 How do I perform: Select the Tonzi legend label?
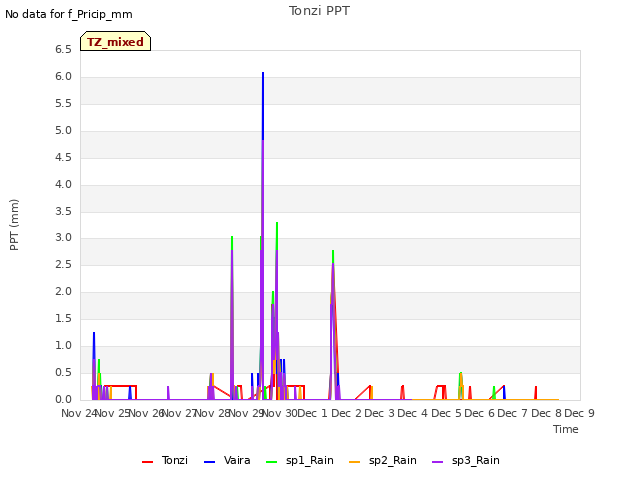[x=175, y=460]
